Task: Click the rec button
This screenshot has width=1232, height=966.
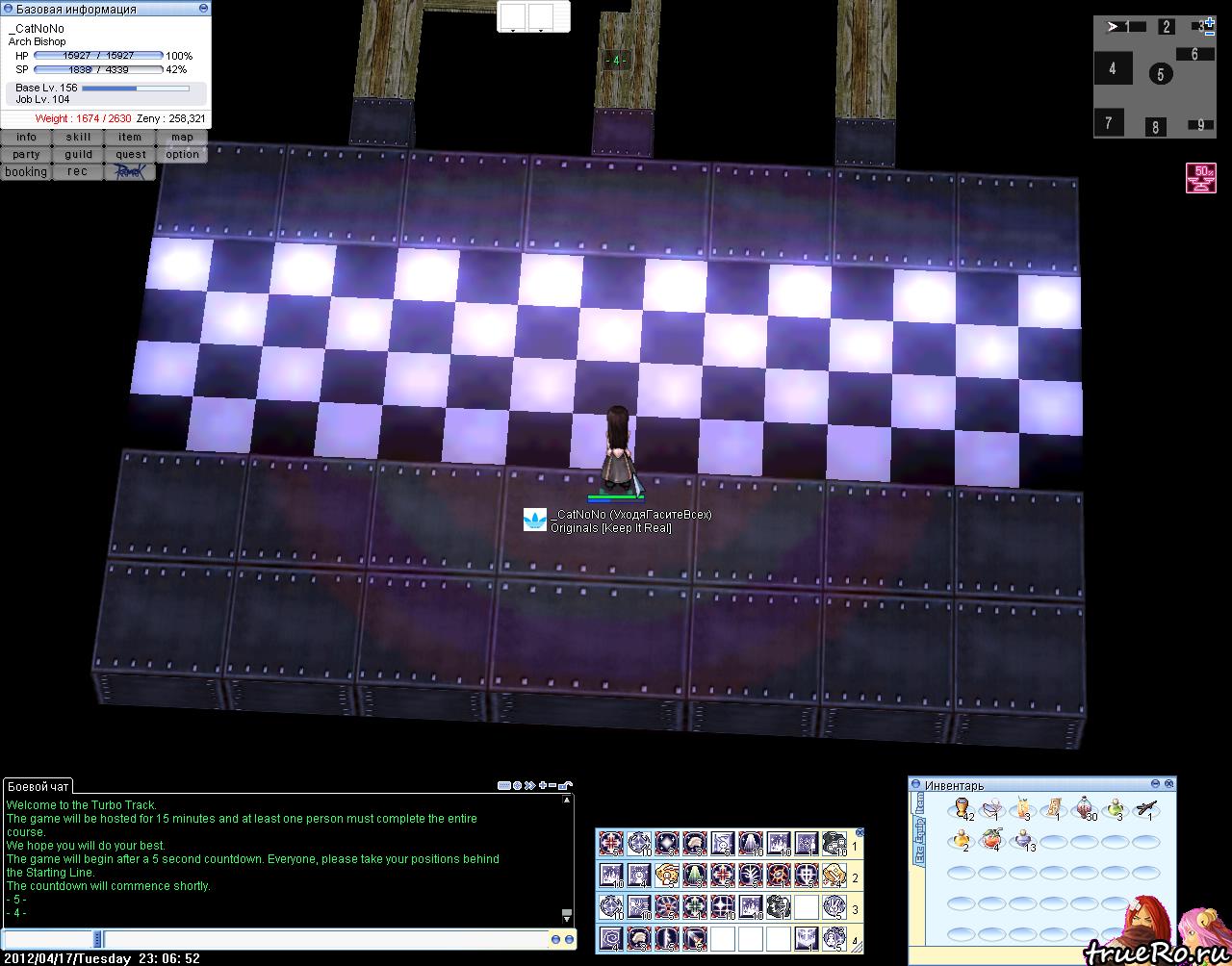Action: coord(78,171)
